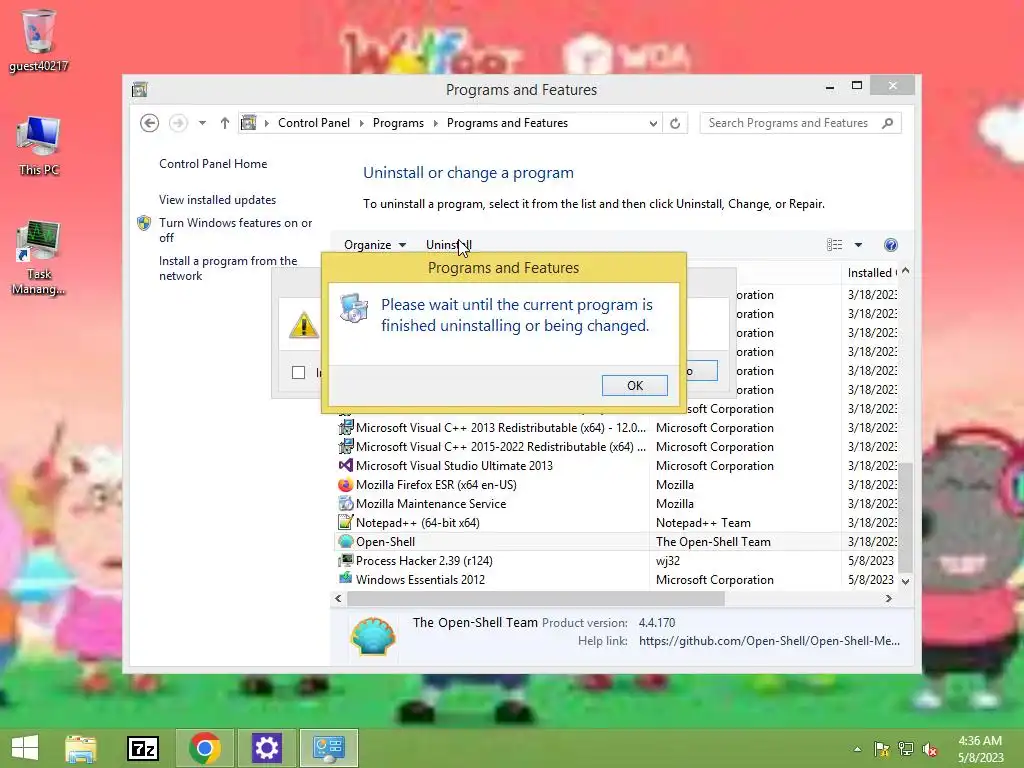The width and height of the screenshot is (1024, 768).
Task: Expand the view options dropdown arrow
Action: click(x=858, y=245)
